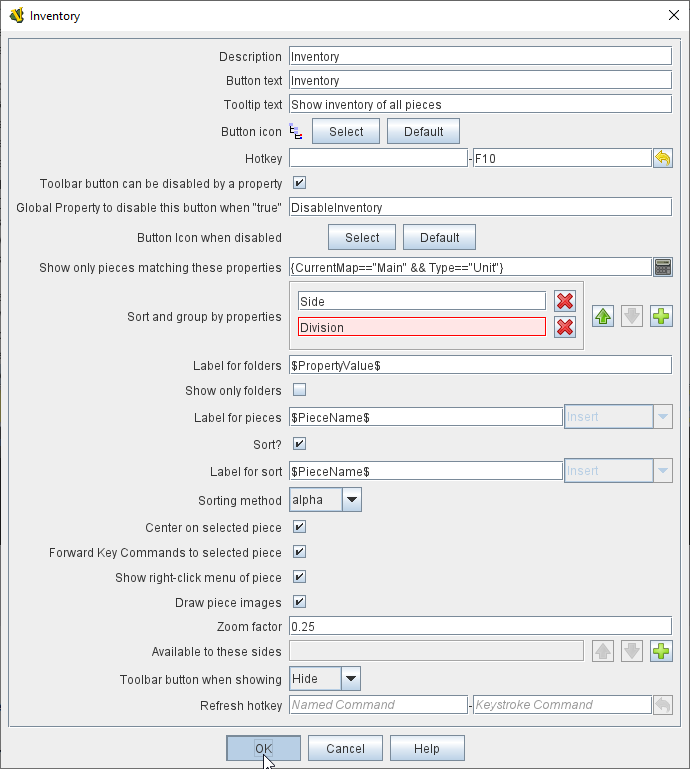Disable Center on selected piece
This screenshot has height=769, width=690.
click(299, 526)
